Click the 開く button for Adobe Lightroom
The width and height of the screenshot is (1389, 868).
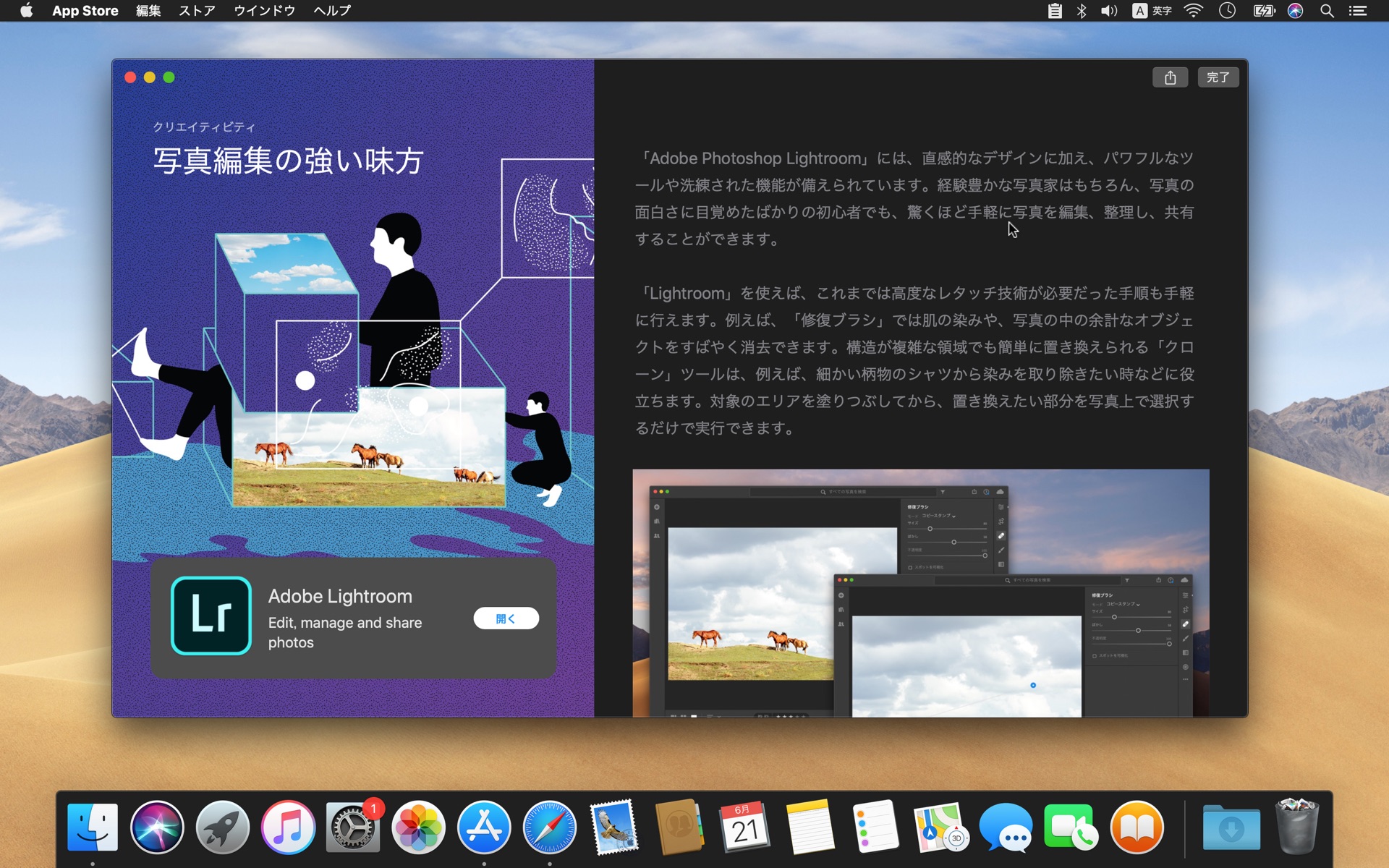click(x=506, y=618)
